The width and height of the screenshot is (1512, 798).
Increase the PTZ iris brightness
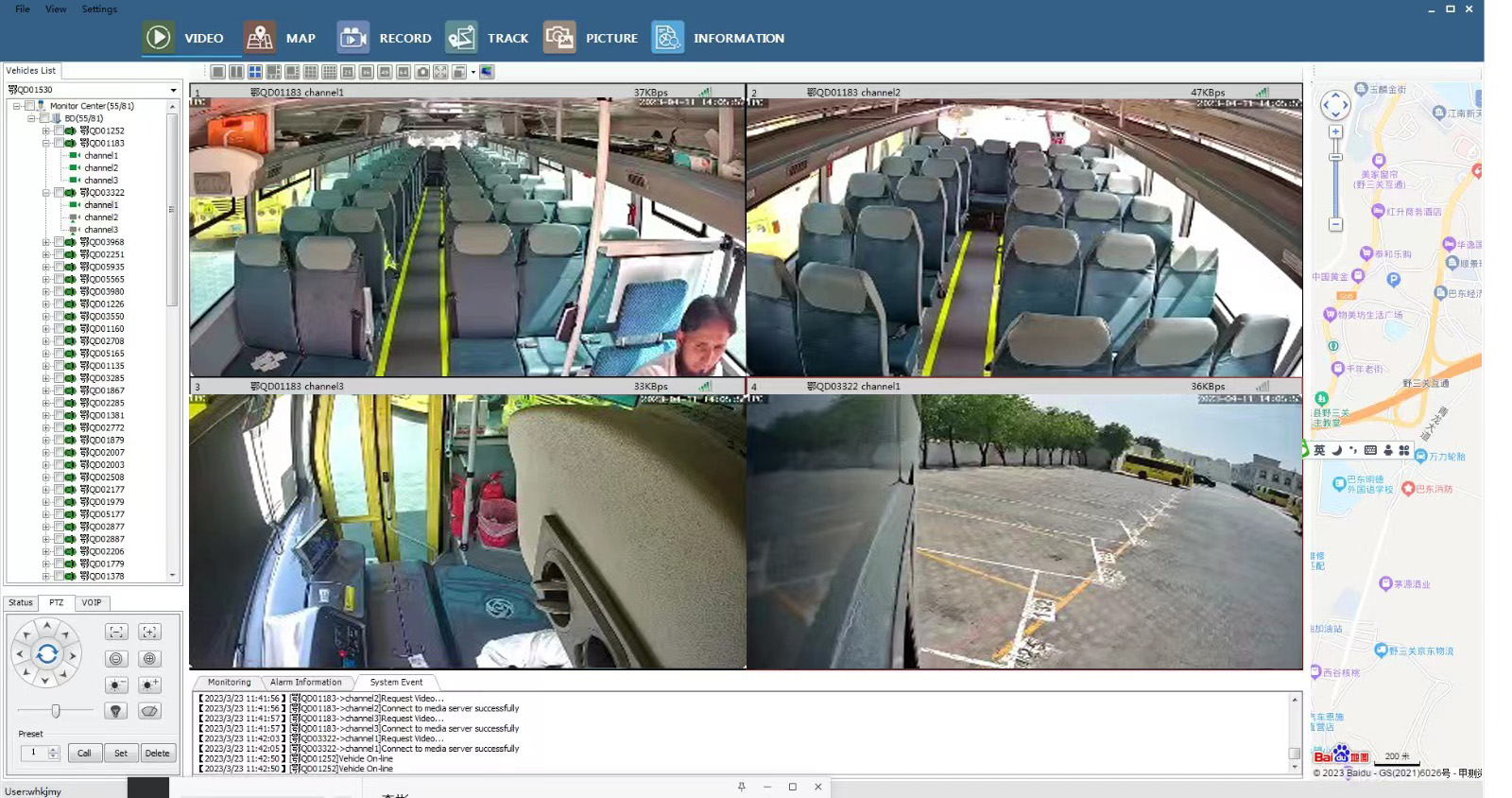[x=149, y=685]
